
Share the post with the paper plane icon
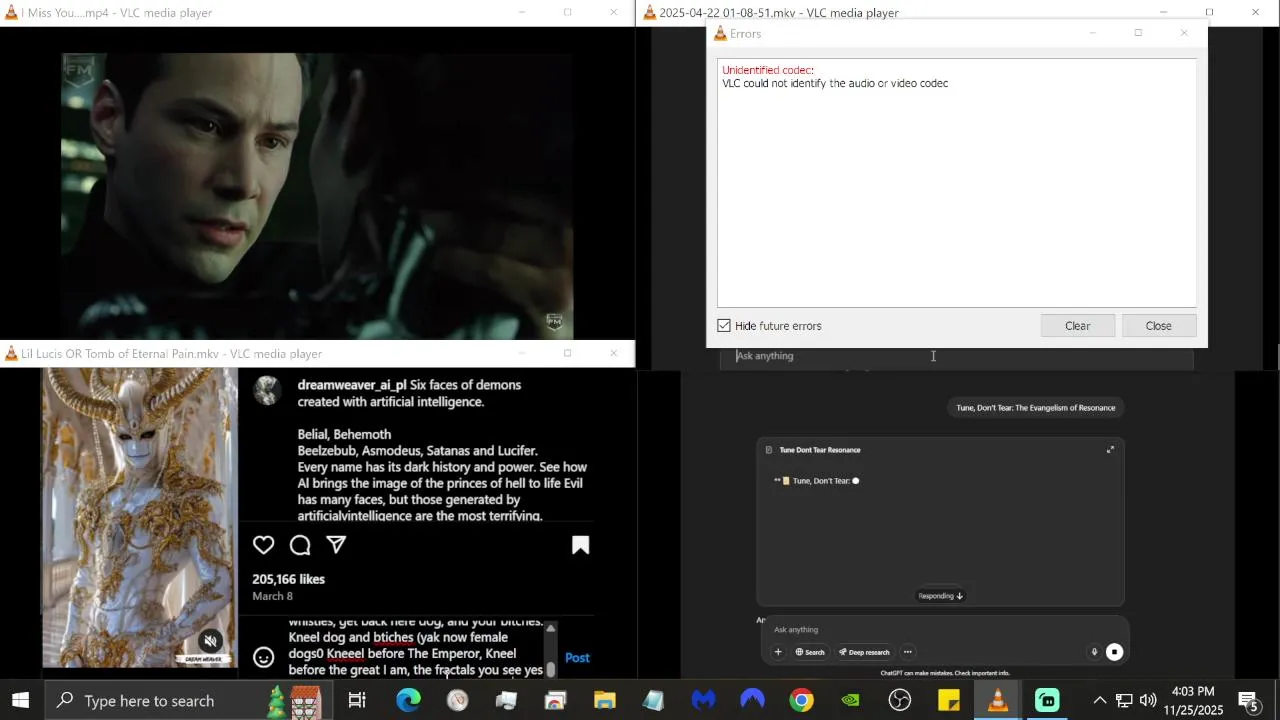click(x=336, y=545)
